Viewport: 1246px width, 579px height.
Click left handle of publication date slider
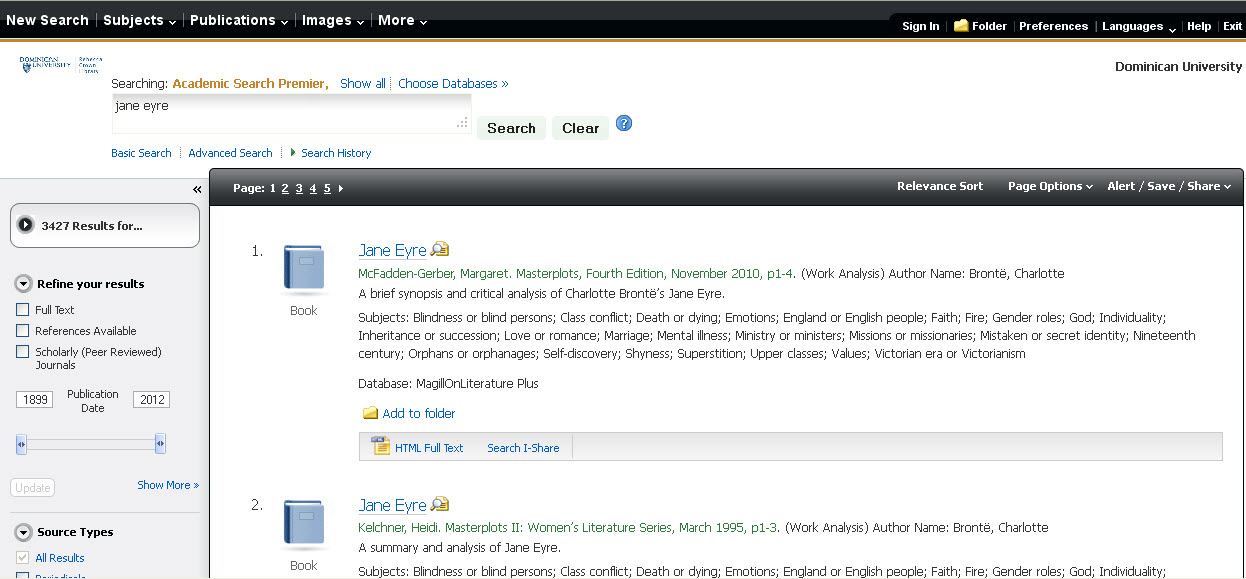[21, 444]
